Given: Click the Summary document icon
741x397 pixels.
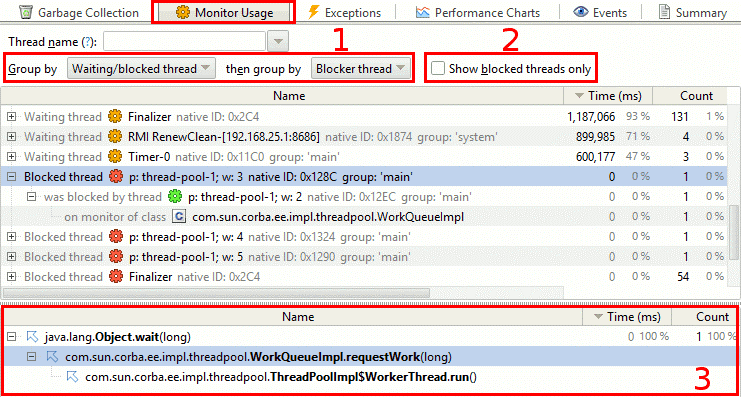Looking at the screenshot, I should (665, 13).
